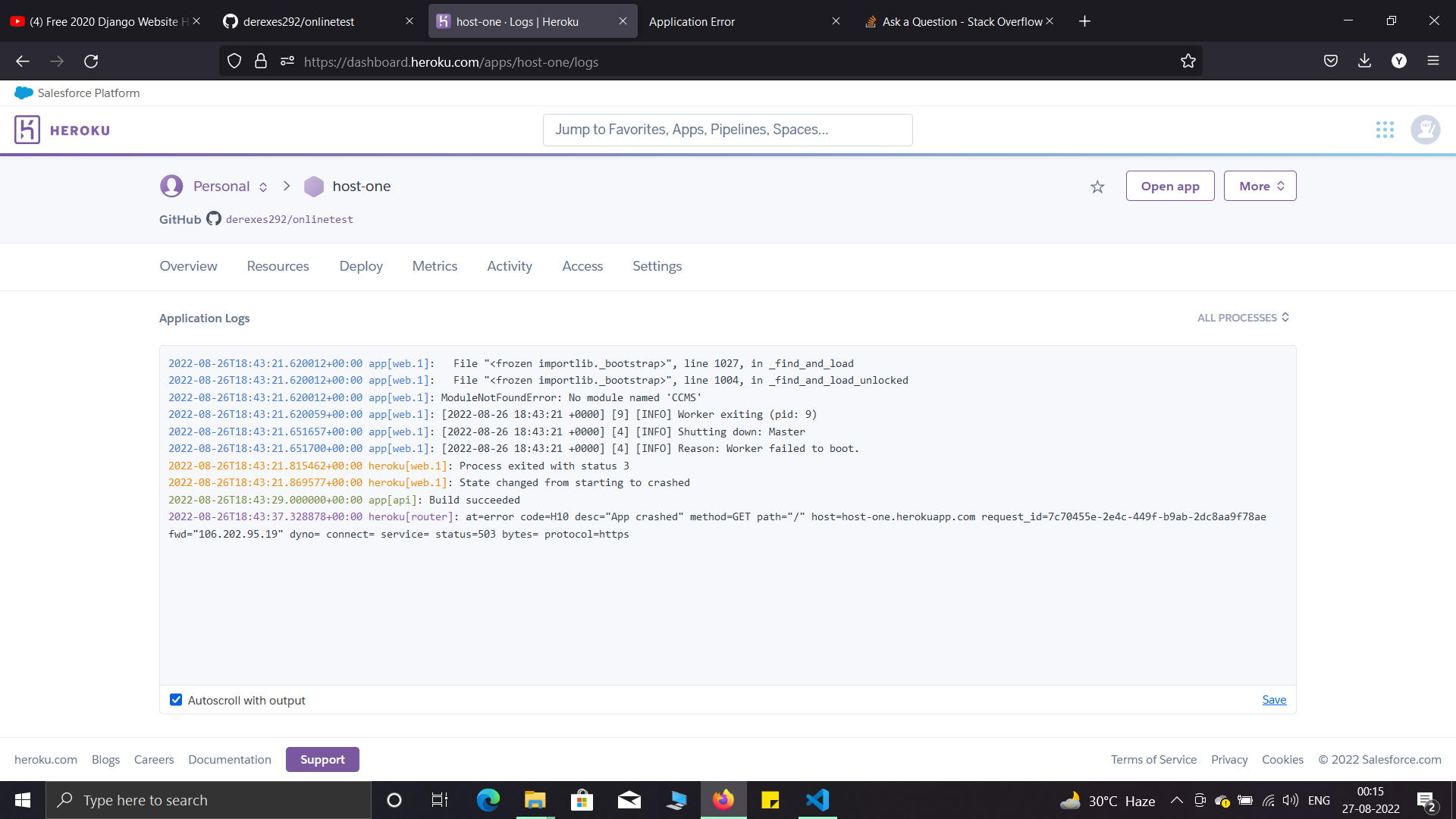Image resolution: width=1456 pixels, height=819 pixels.
Task: Close the Application Error tab
Action: coord(836,21)
